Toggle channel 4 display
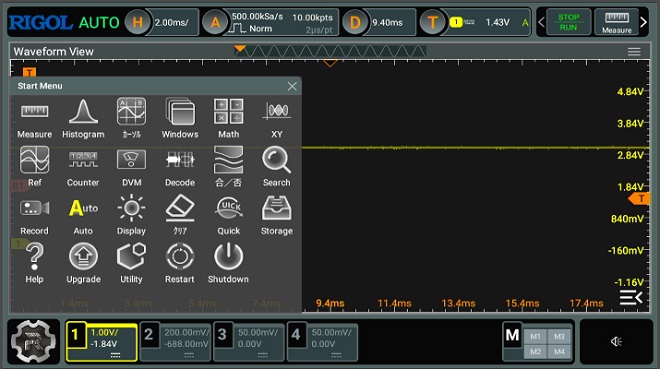 coord(296,335)
